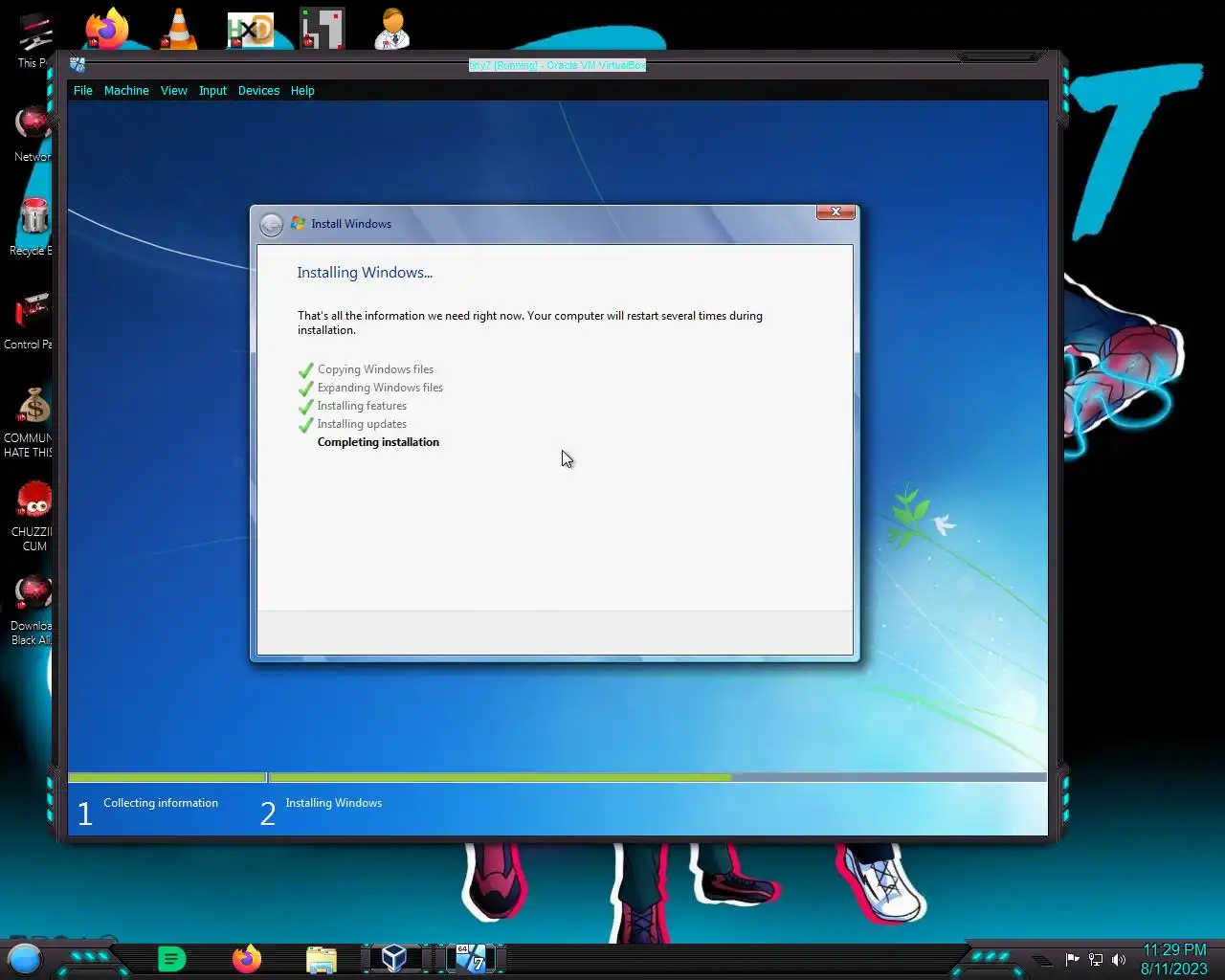
Task: Open the Firefox desktop shortcut
Action: [106, 29]
